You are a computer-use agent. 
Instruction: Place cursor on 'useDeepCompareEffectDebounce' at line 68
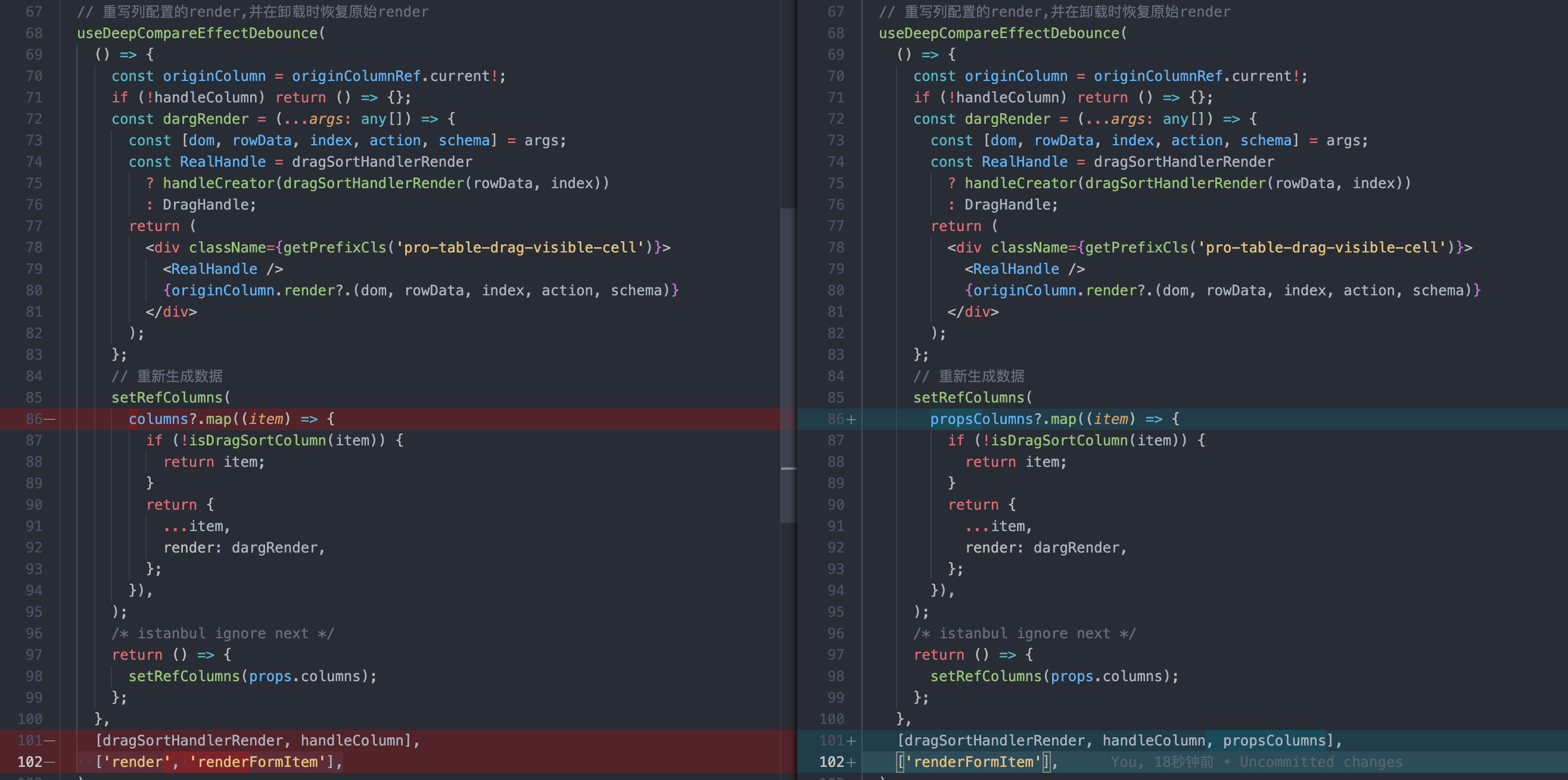pos(196,33)
